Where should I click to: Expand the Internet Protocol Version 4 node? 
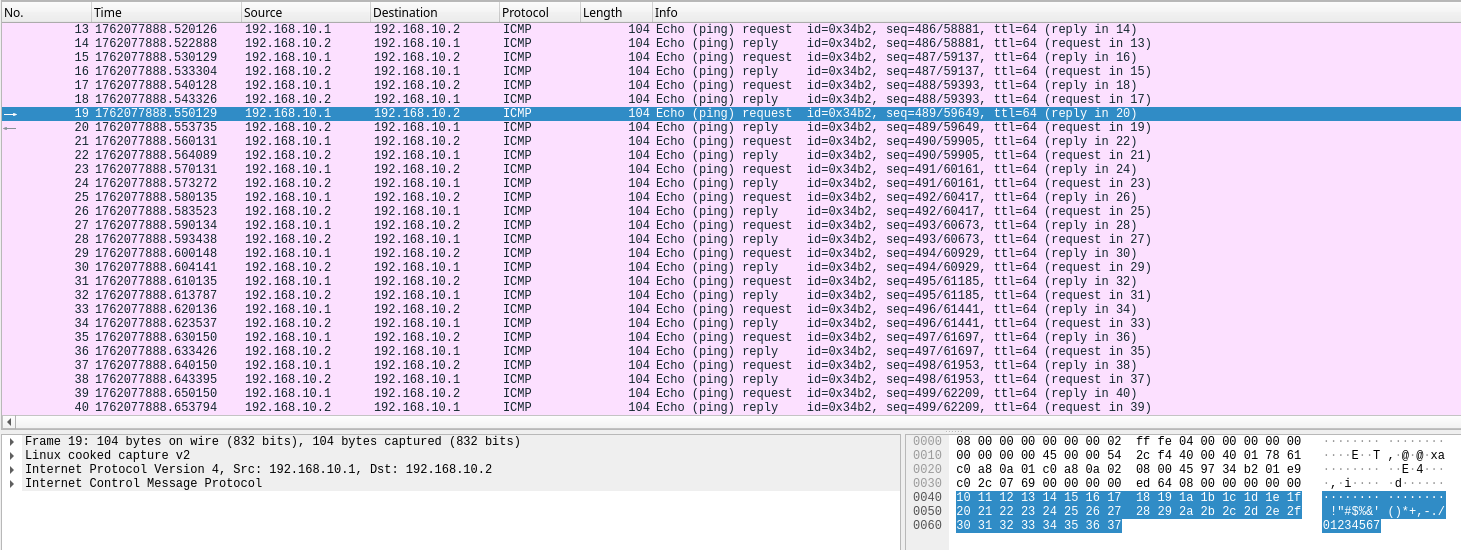pos(12,470)
